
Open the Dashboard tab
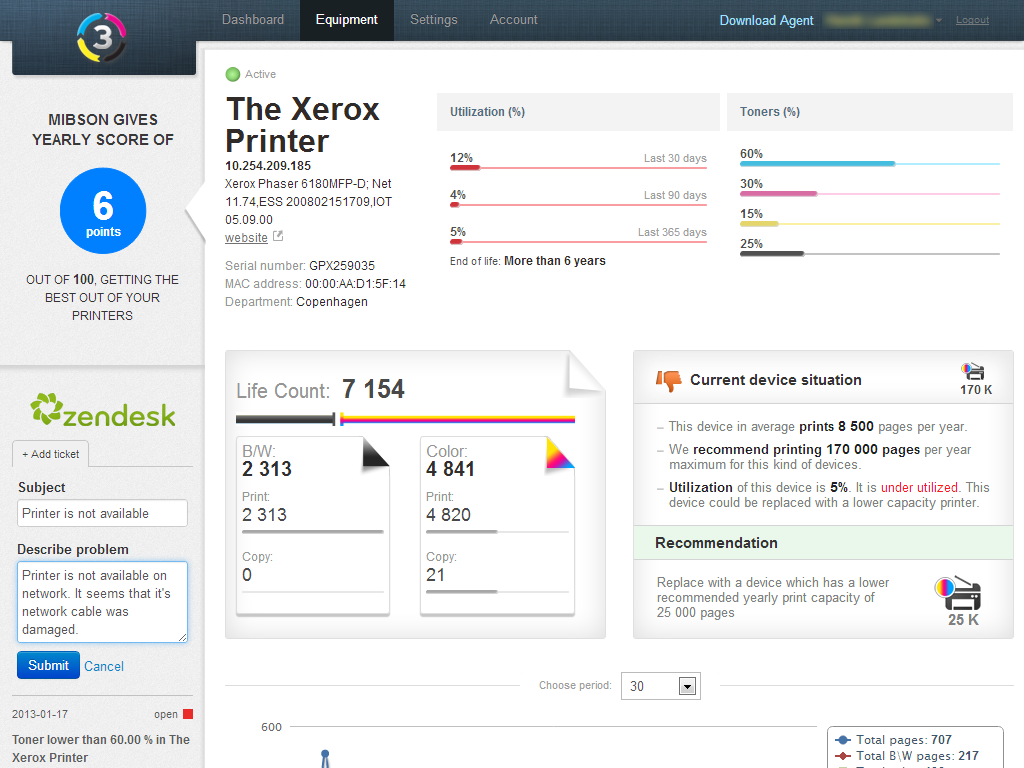253,20
